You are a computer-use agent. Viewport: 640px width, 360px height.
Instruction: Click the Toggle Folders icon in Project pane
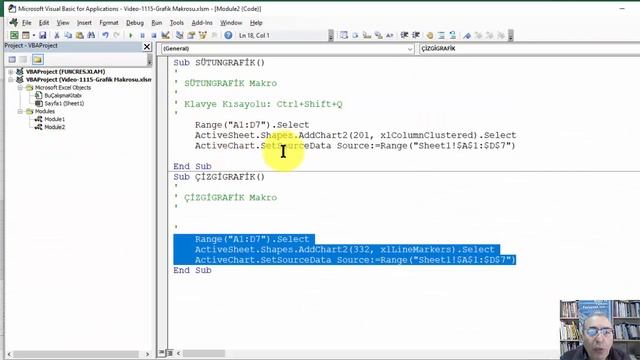coord(38,60)
